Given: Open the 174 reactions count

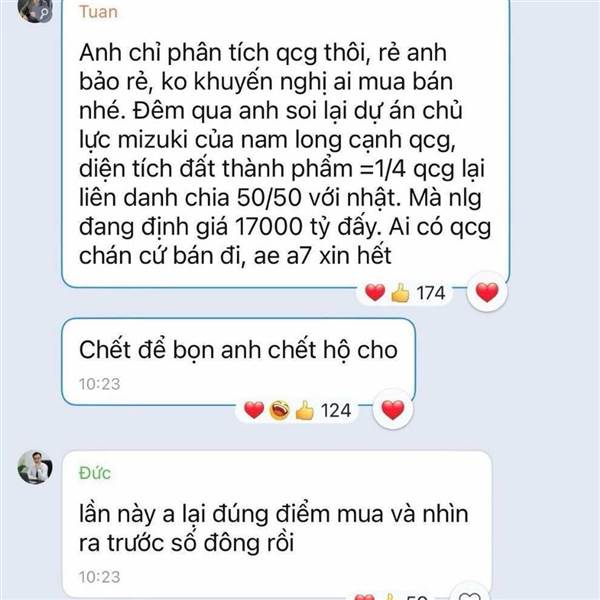Looking at the screenshot, I should pyautogui.click(x=431, y=293).
